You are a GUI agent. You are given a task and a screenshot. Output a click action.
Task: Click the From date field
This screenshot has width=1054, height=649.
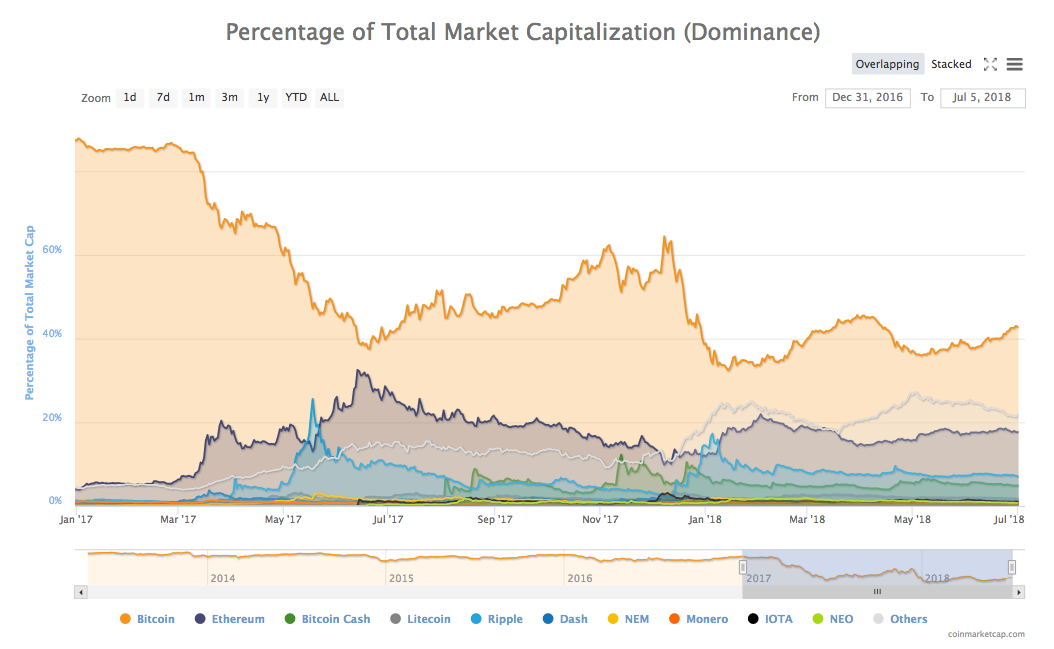[867, 98]
